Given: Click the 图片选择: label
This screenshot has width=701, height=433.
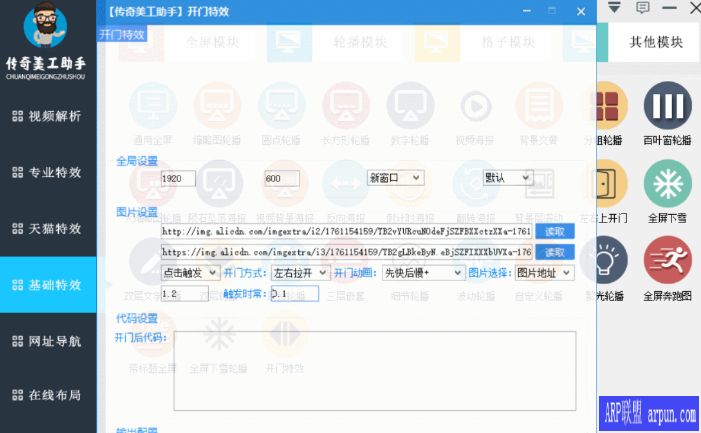Looking at the screenshot, I should click(x=490, y=273).
